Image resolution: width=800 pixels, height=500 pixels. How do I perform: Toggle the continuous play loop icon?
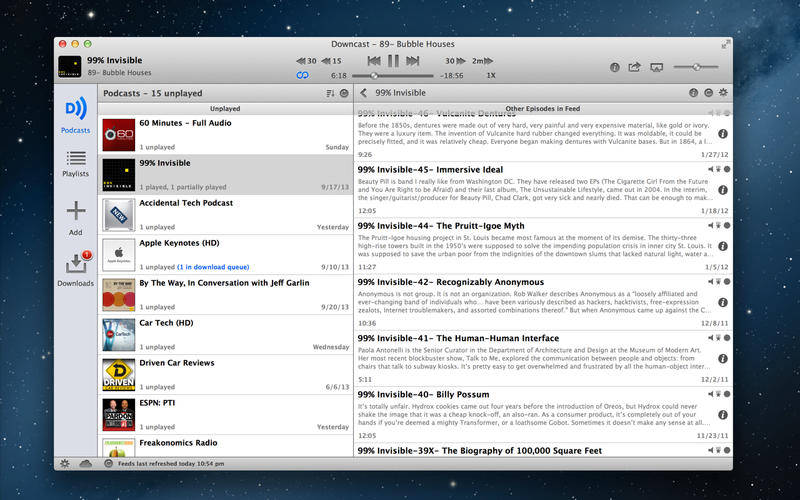pos(302,76)
